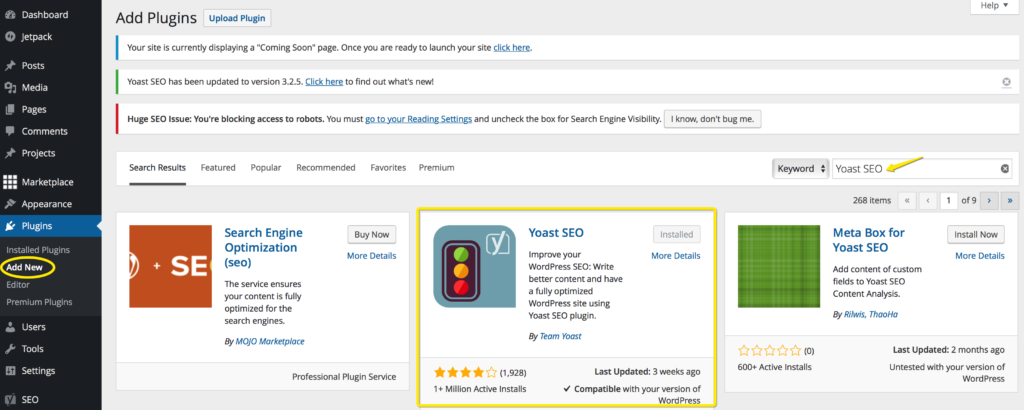Open More Details for Yoast SEO
The image size is (1024, 410).
pyautogui.click(x=676, y=256)
